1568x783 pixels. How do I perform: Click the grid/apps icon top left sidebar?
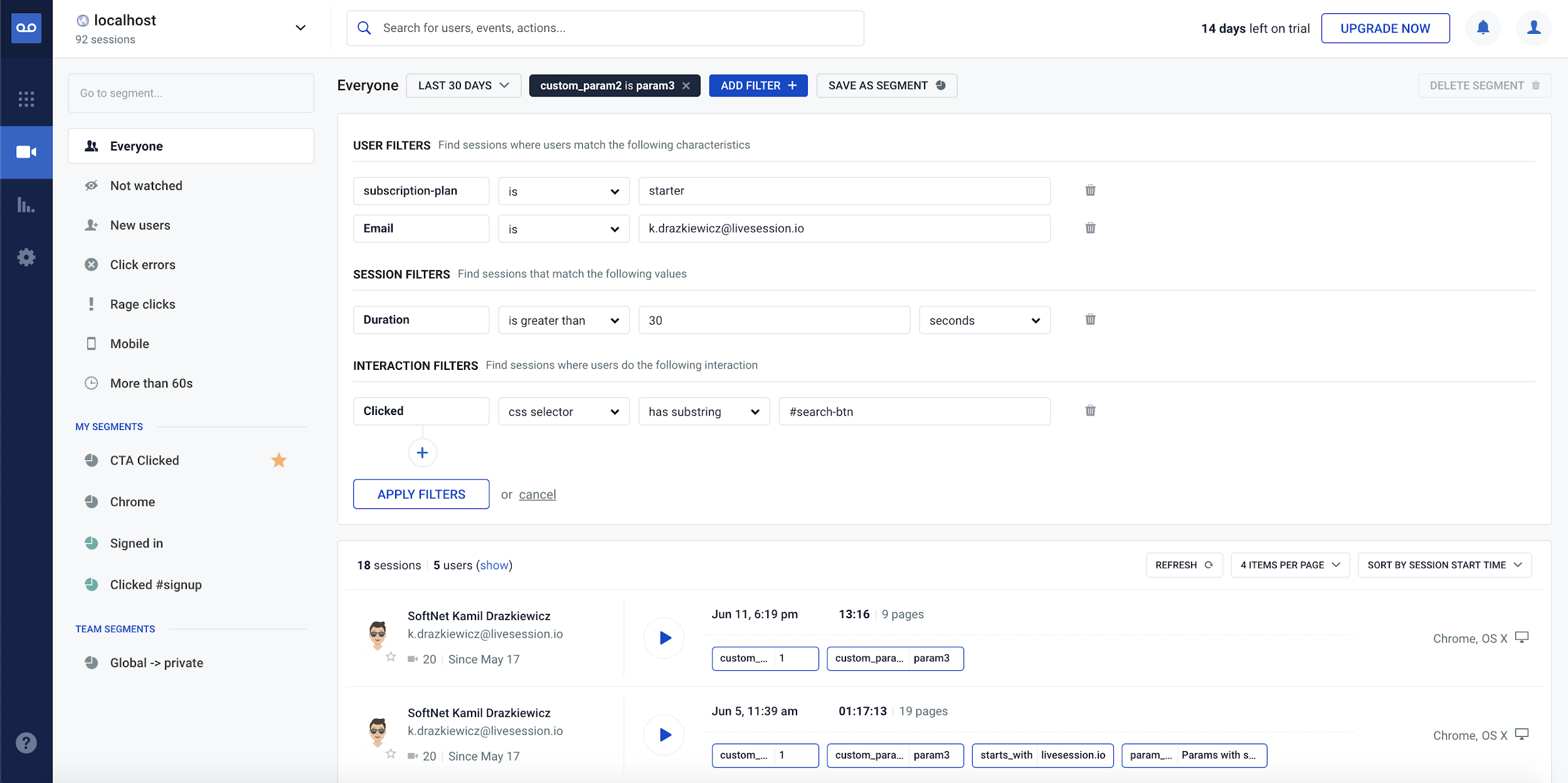[26, 98]
